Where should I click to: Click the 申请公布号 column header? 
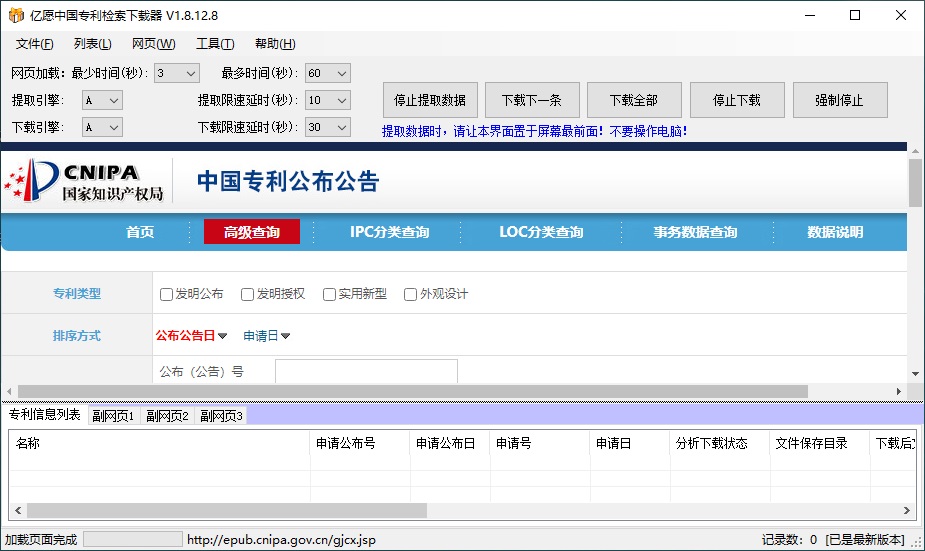[x=360, y=444]
